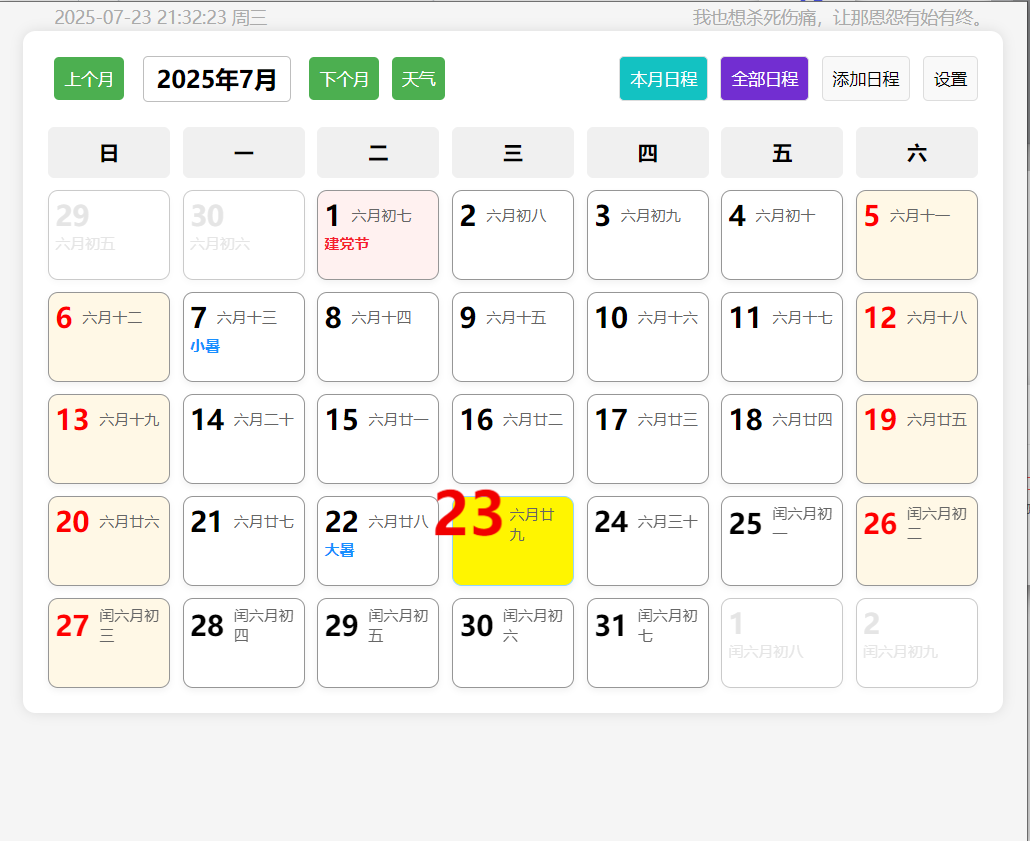Select July 28 闰六月初四
The width and height of the screenshot is (1030, 841).
pyautogui.click(x=244, y=643)
